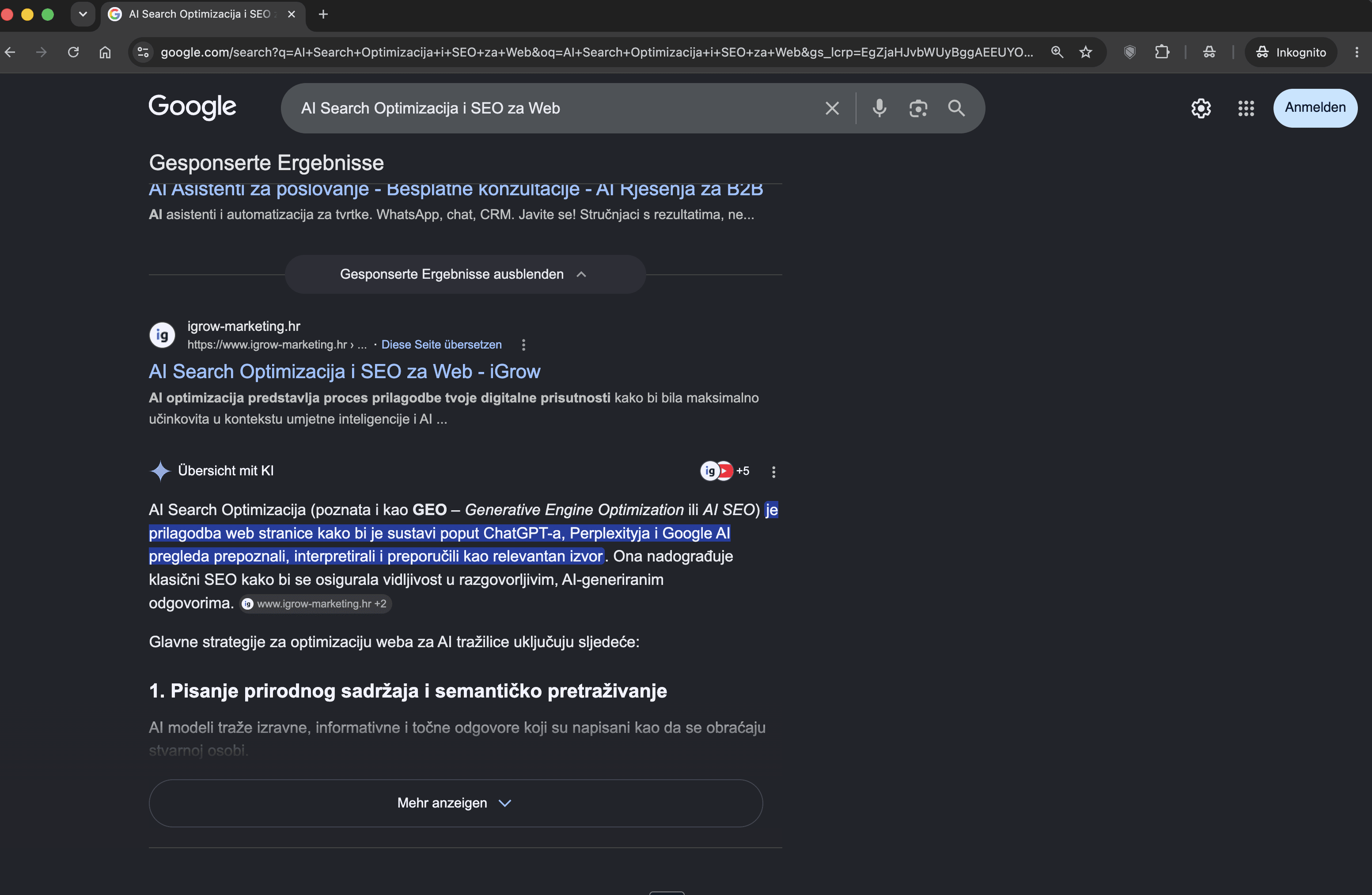The width and height of the screenshot is (1372, 895).
Task: Reload the current page
Action: (x=73, y=53)
